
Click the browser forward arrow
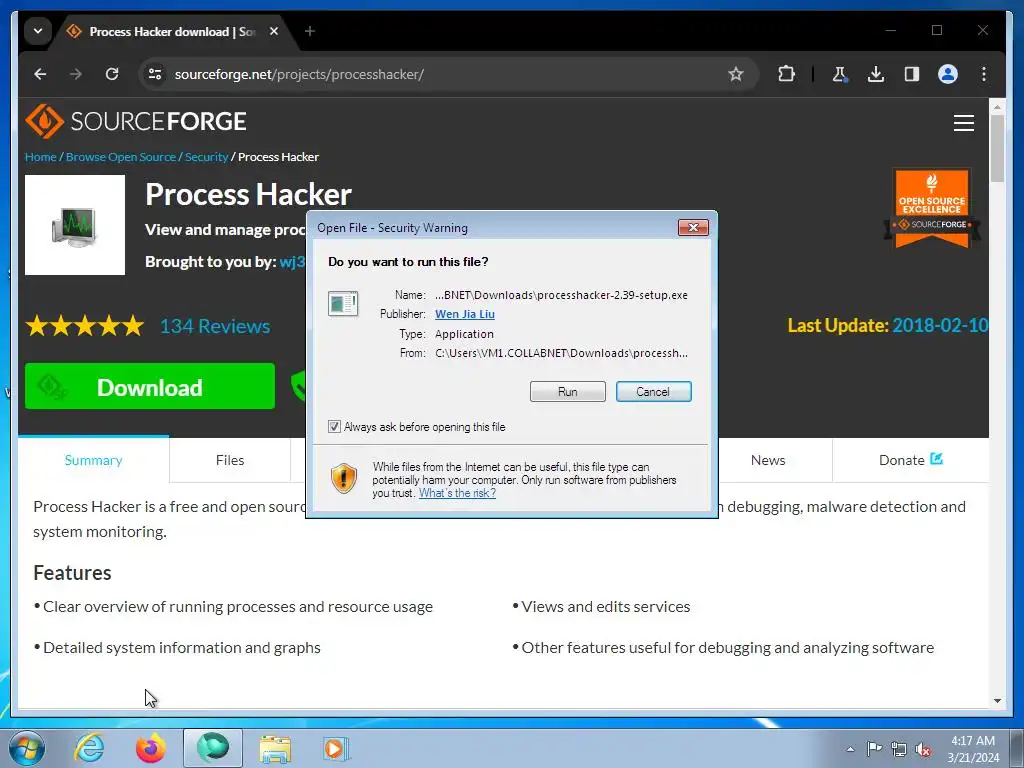click(76, 74)
